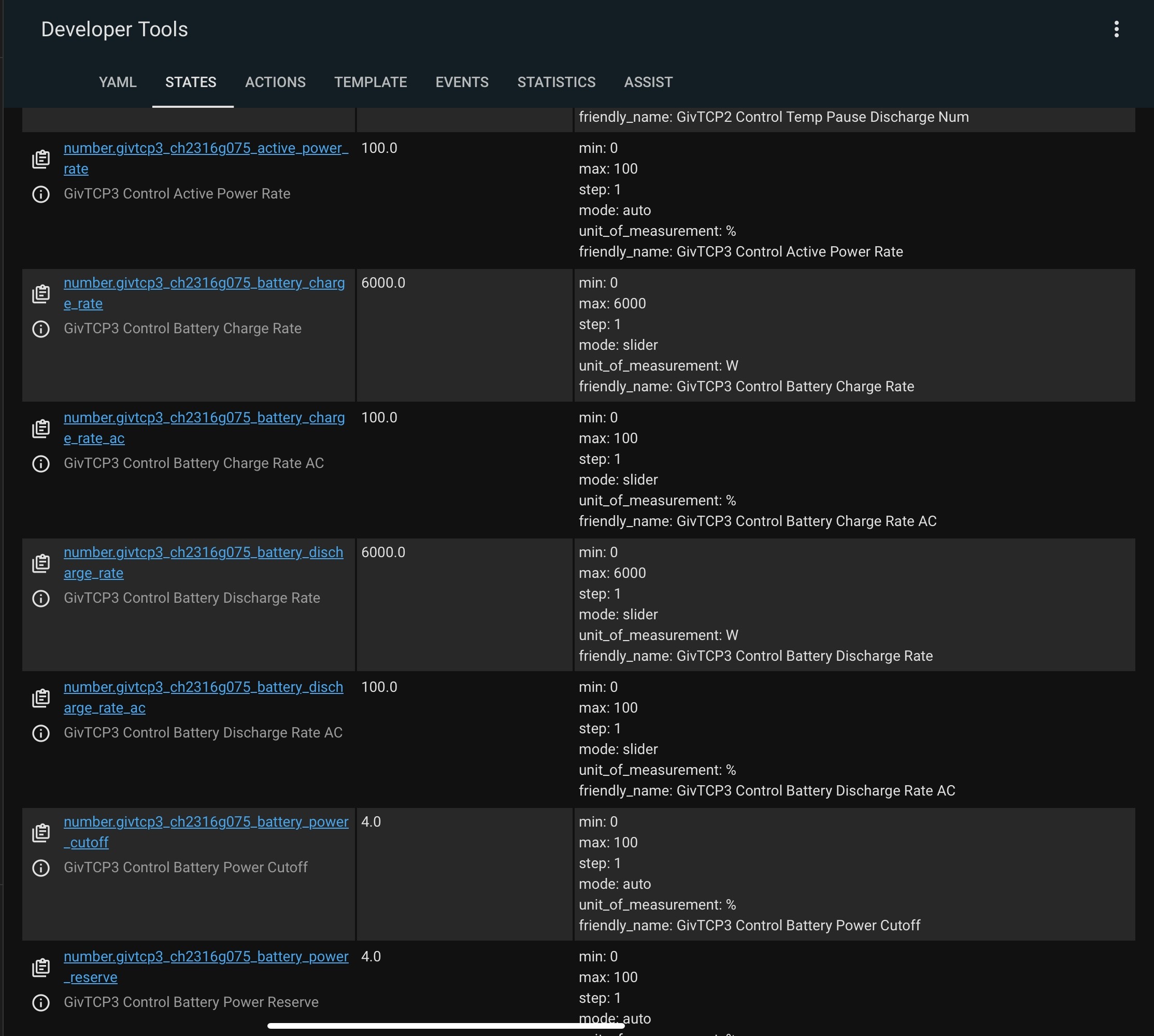Click 'mode: auto' for Active Power Rate
The width and height of the screenshot is (1154, 1036).
(x=615, y=210)
